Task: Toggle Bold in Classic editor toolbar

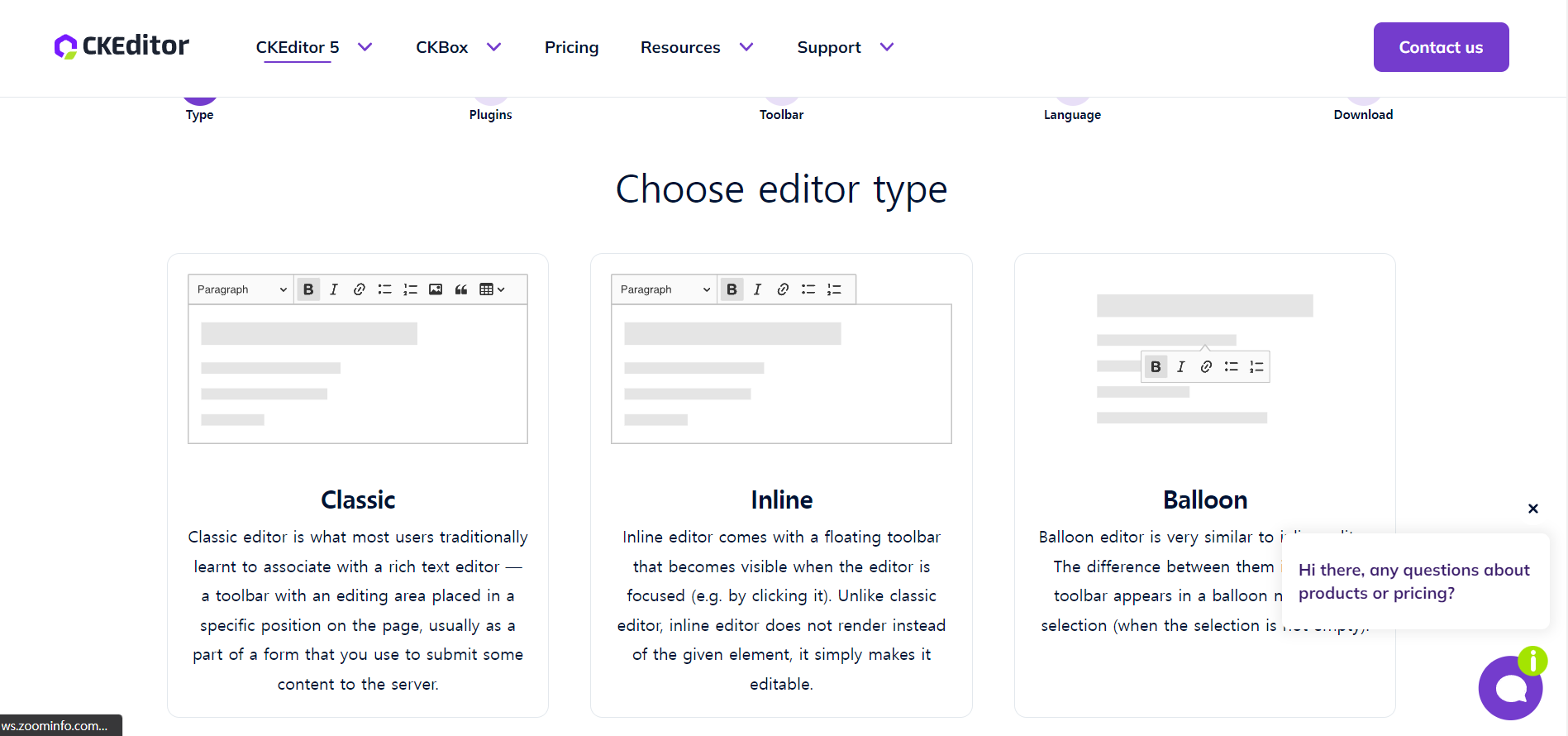Action: point(308,289)
